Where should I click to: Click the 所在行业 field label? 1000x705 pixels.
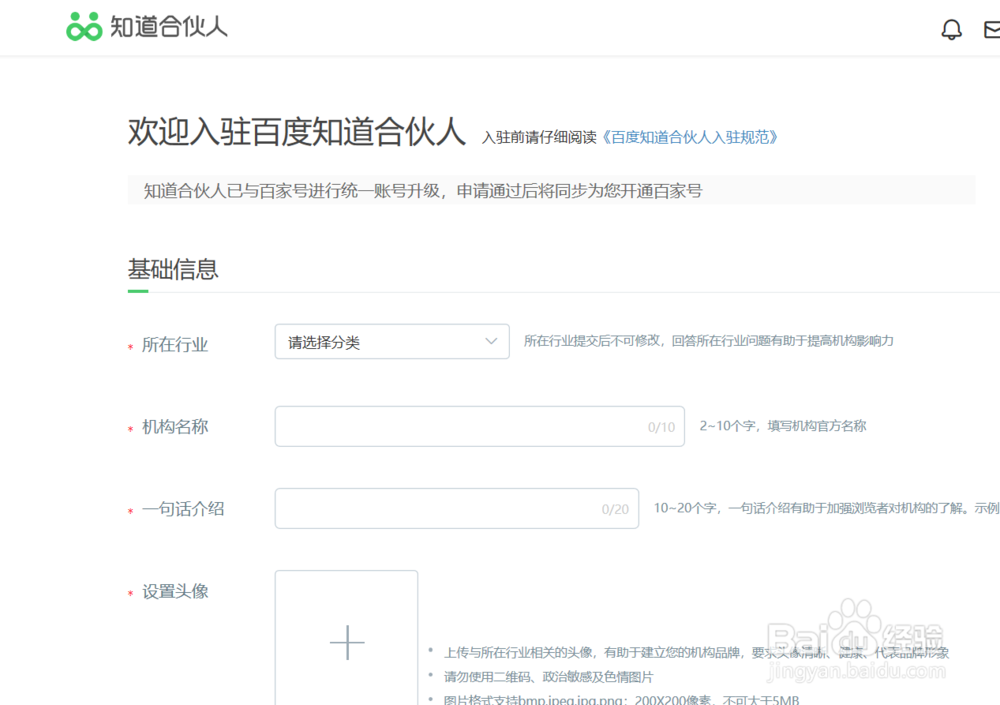[175, 345]
